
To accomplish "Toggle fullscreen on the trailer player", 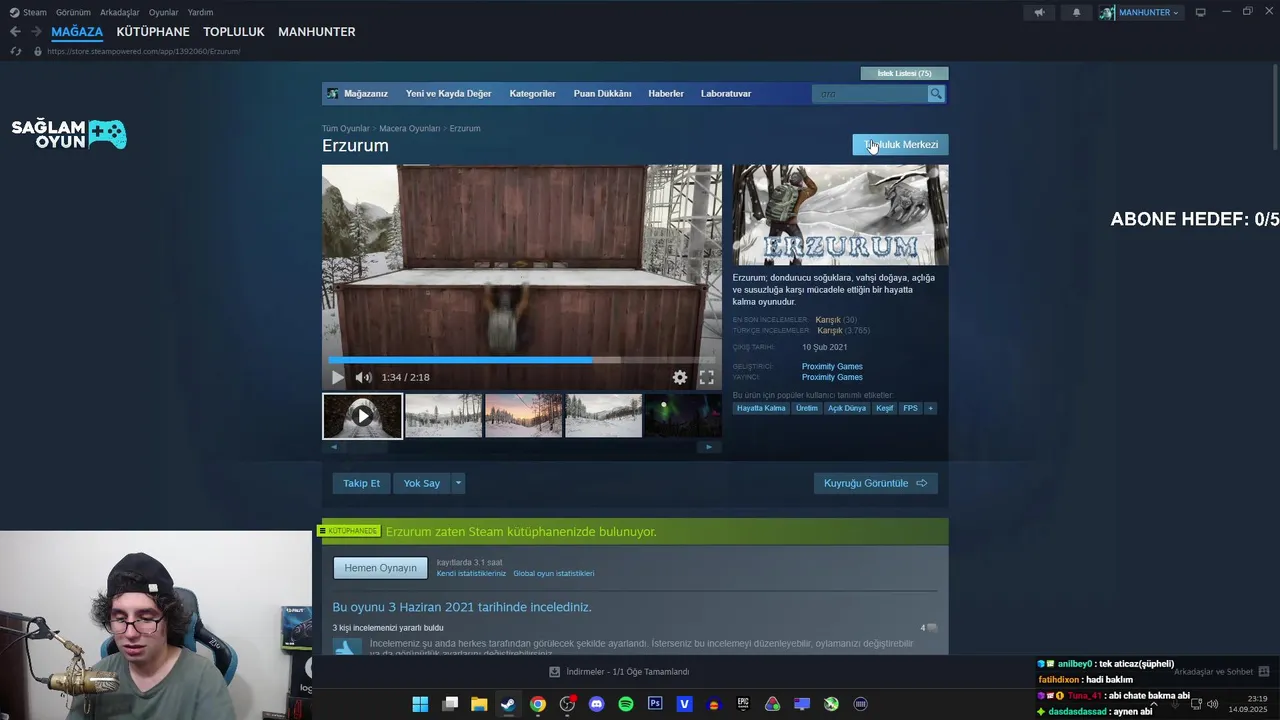I will pyautogui.click(x=706, y=377).
